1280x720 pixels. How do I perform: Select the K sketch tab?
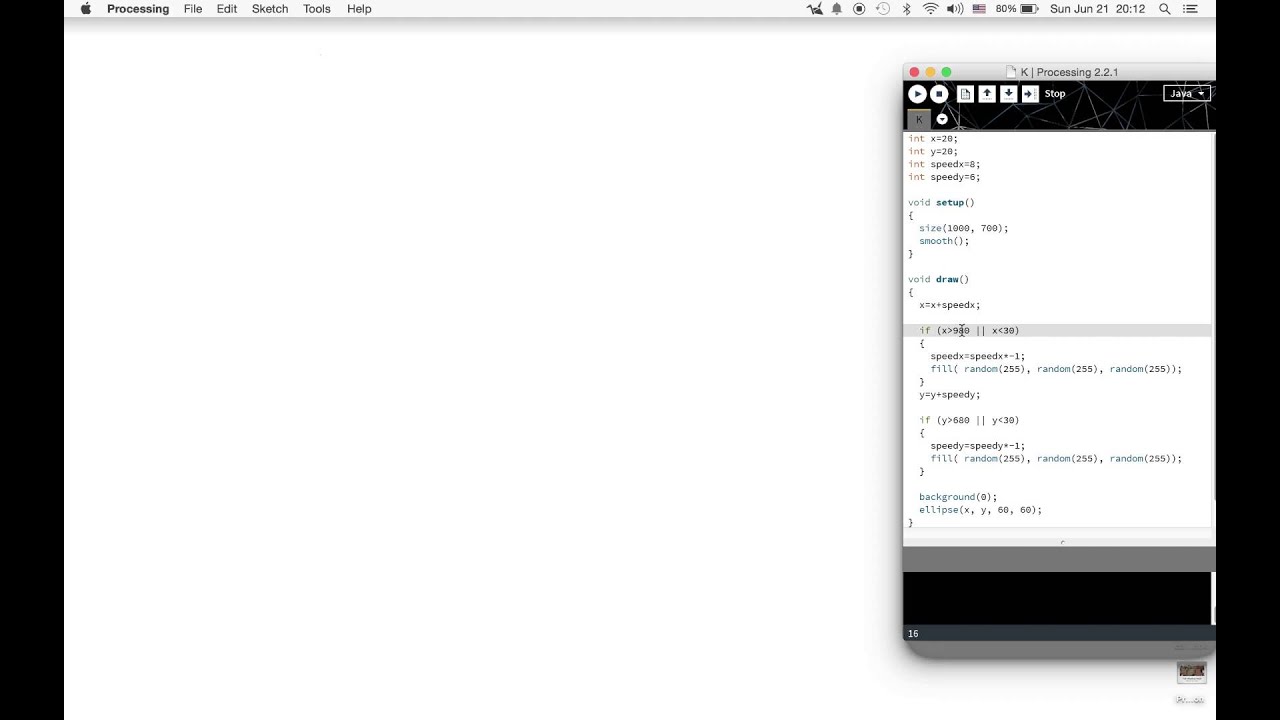(x=919, y=119)
